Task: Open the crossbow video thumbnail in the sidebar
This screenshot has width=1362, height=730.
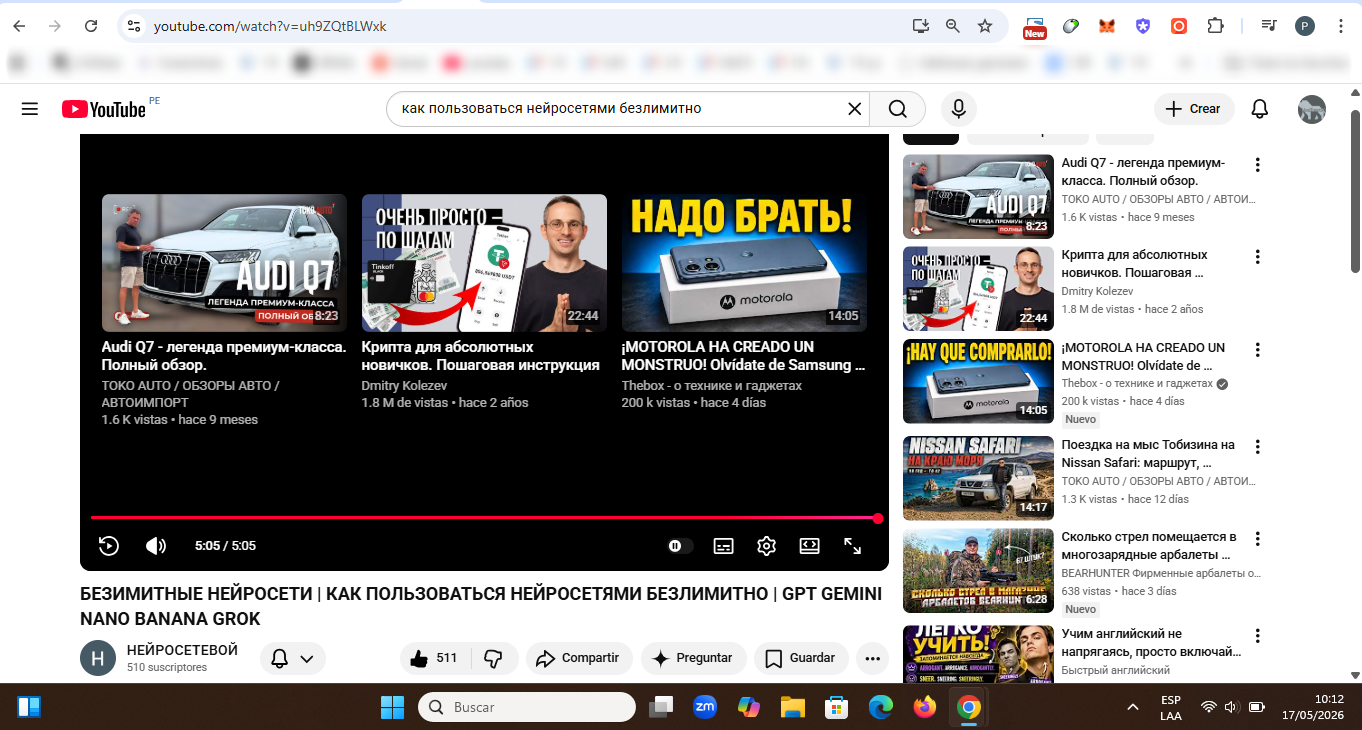Action: (978, 571)
